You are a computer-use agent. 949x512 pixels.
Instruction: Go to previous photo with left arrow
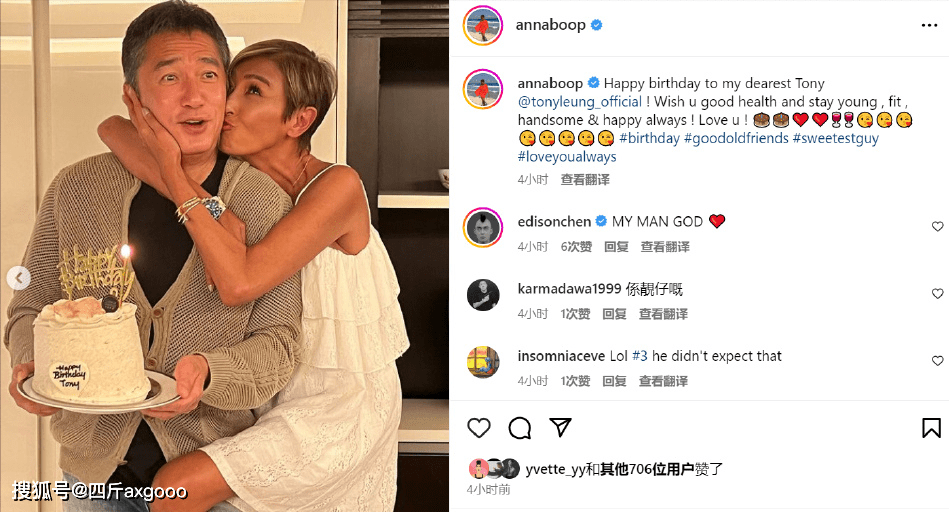click(x=19, y=278)
